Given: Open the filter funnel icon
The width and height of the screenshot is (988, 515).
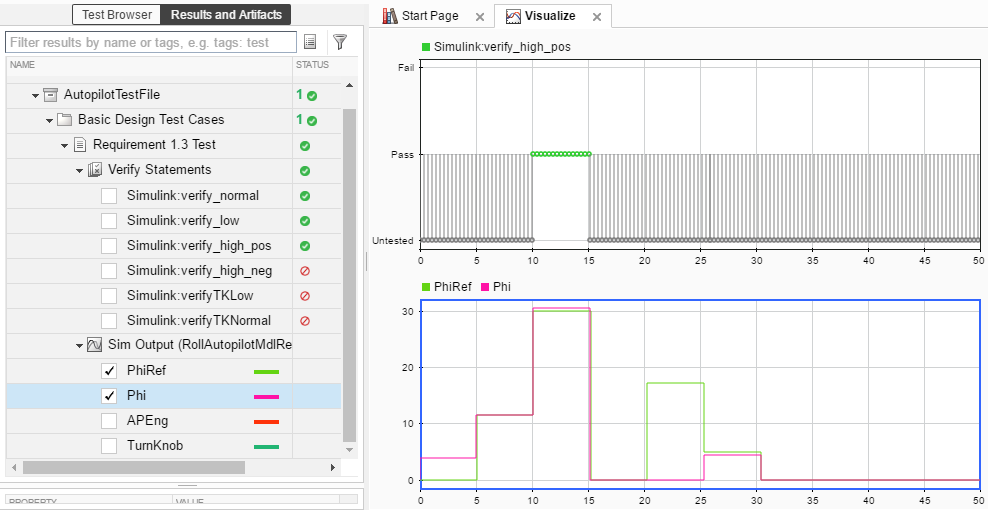Looking at the screenshot, I should coord(340,42).
